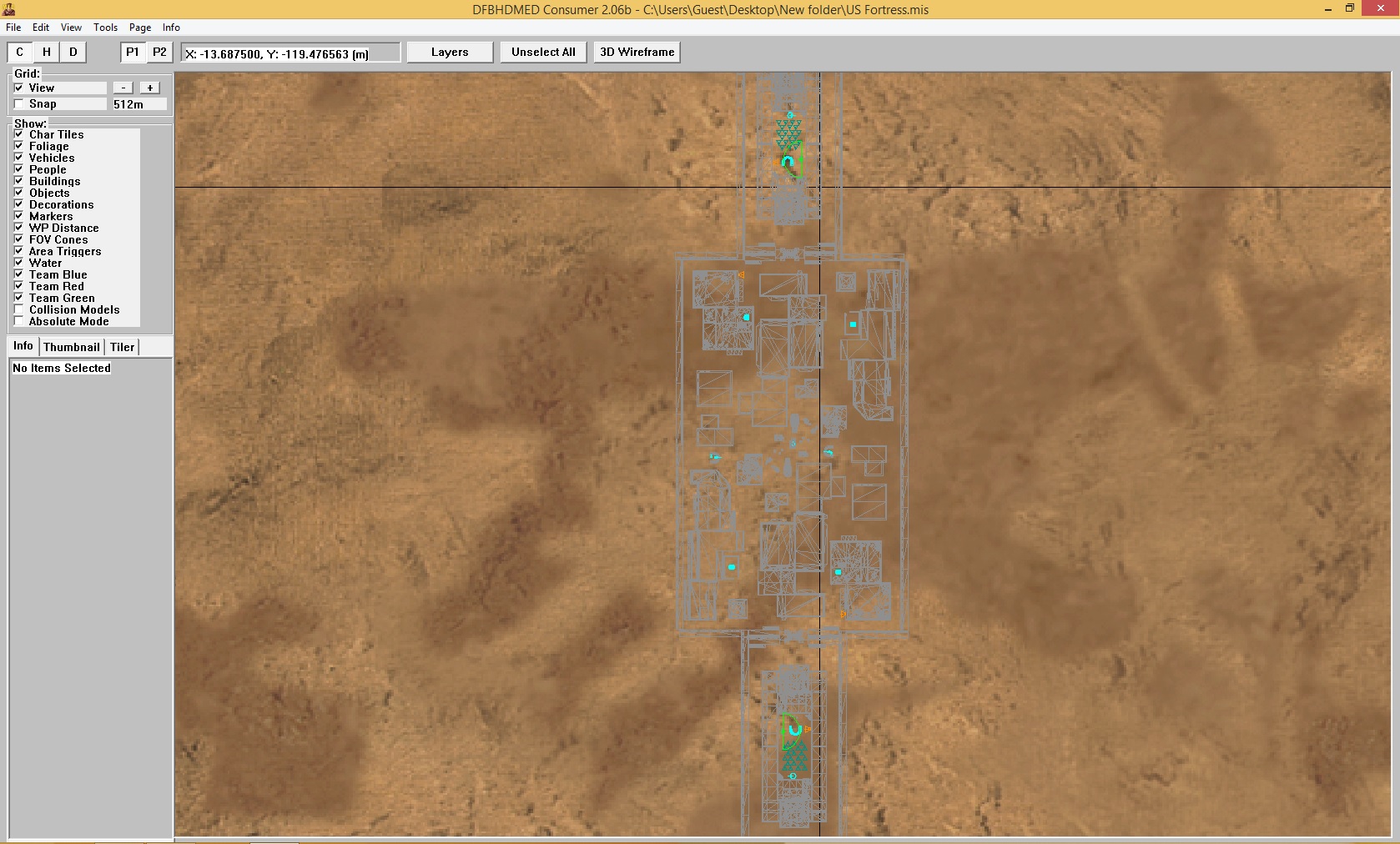Toggle Team Blue checkbox
Image resolution: width=1400 pixels, height=844 pixels.
tap(18, 274)
